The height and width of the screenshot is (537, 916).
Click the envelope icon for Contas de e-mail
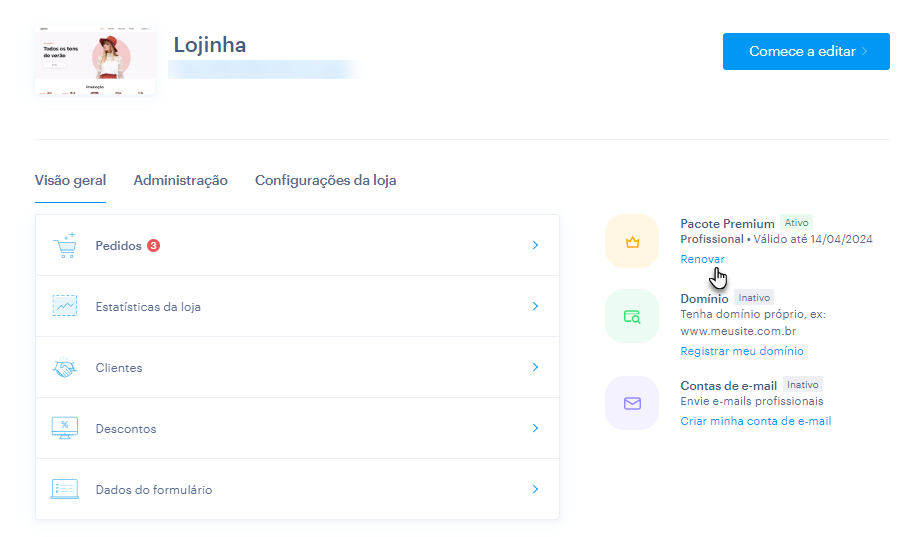click(x=632, y=403)
